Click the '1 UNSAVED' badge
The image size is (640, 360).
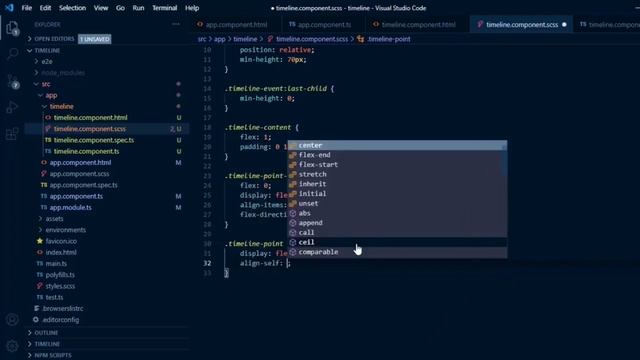click(95, 39)
